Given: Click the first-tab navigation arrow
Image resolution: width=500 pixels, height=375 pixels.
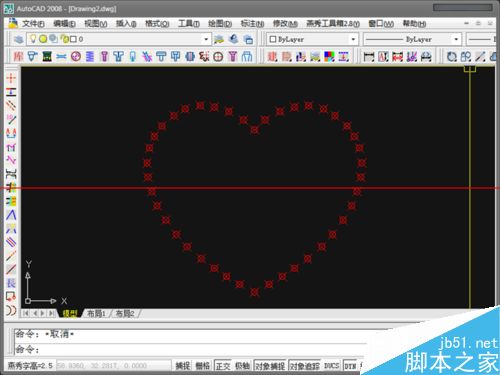Looking at the screenshot, I should [26, 313].
